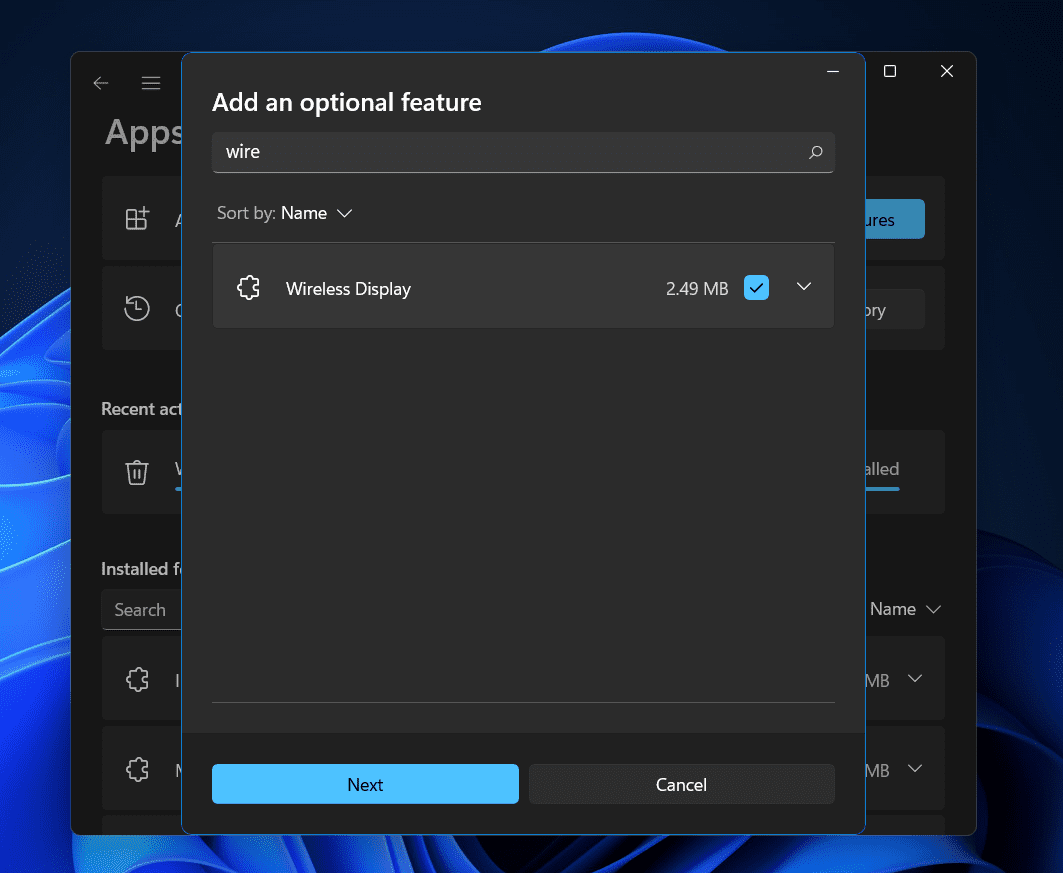Click the magnifier icon in the search box
The image size is (1063, 873).
tap(815, 152)
